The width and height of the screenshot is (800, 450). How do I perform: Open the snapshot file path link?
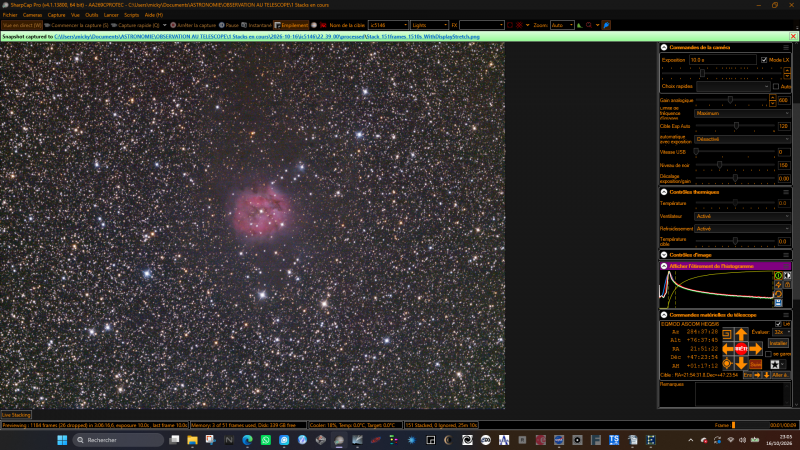coord(267,37)
